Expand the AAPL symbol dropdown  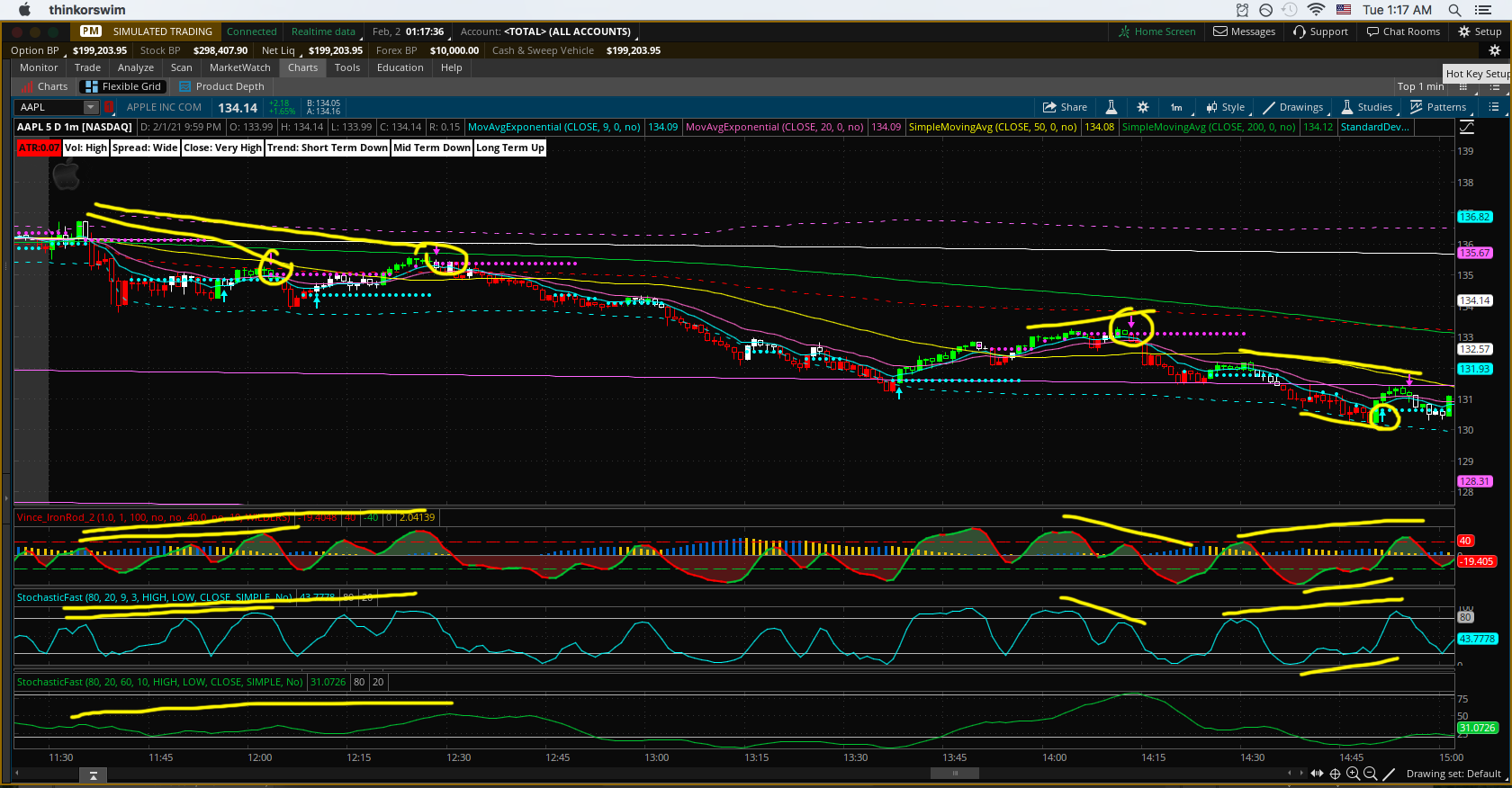pos(90,107)
